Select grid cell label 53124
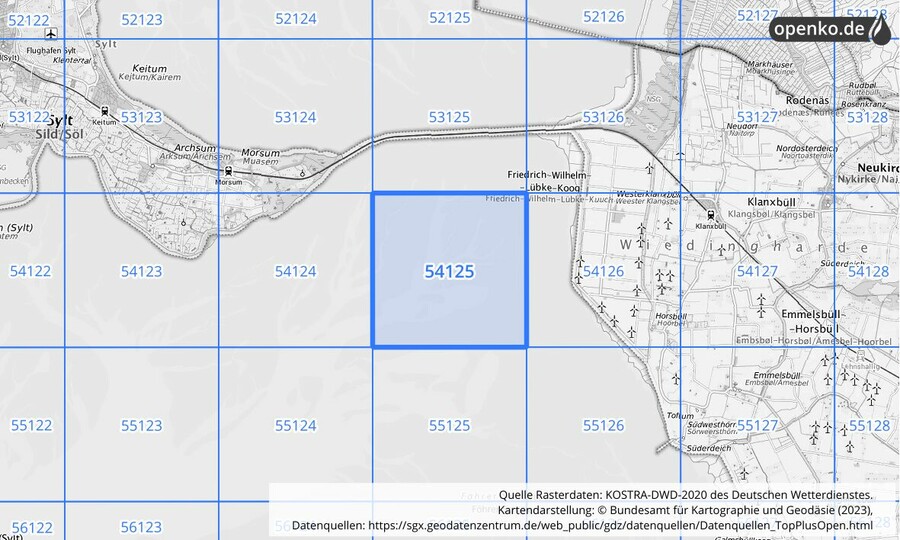 click(x=295, y=117)
